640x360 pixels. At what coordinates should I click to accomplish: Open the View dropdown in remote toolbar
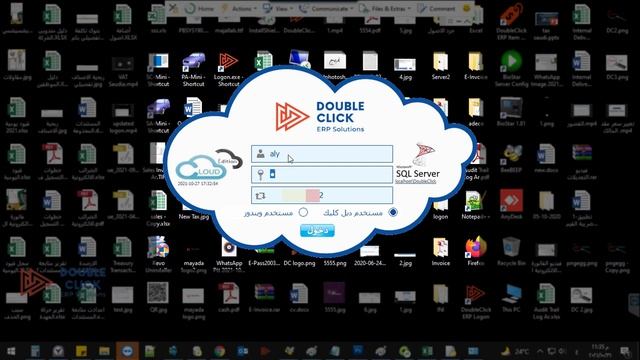278,8
